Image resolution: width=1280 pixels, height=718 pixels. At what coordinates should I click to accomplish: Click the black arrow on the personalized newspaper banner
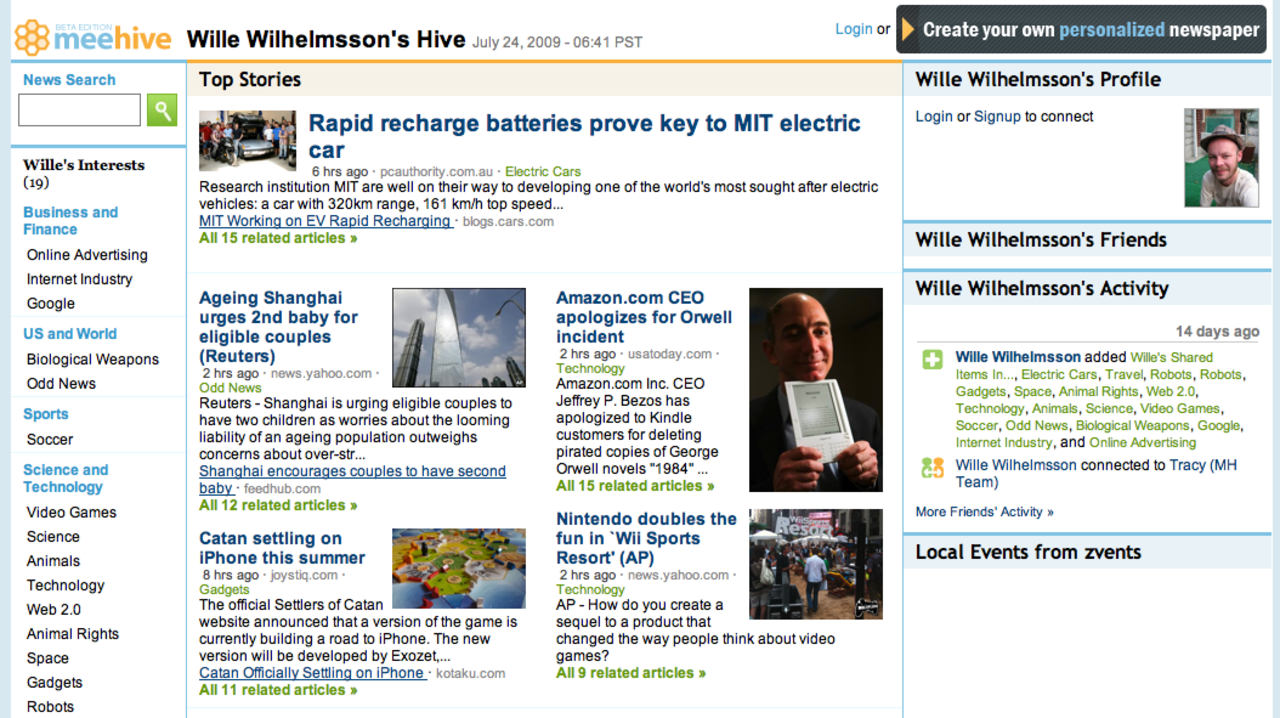point(907,29)
